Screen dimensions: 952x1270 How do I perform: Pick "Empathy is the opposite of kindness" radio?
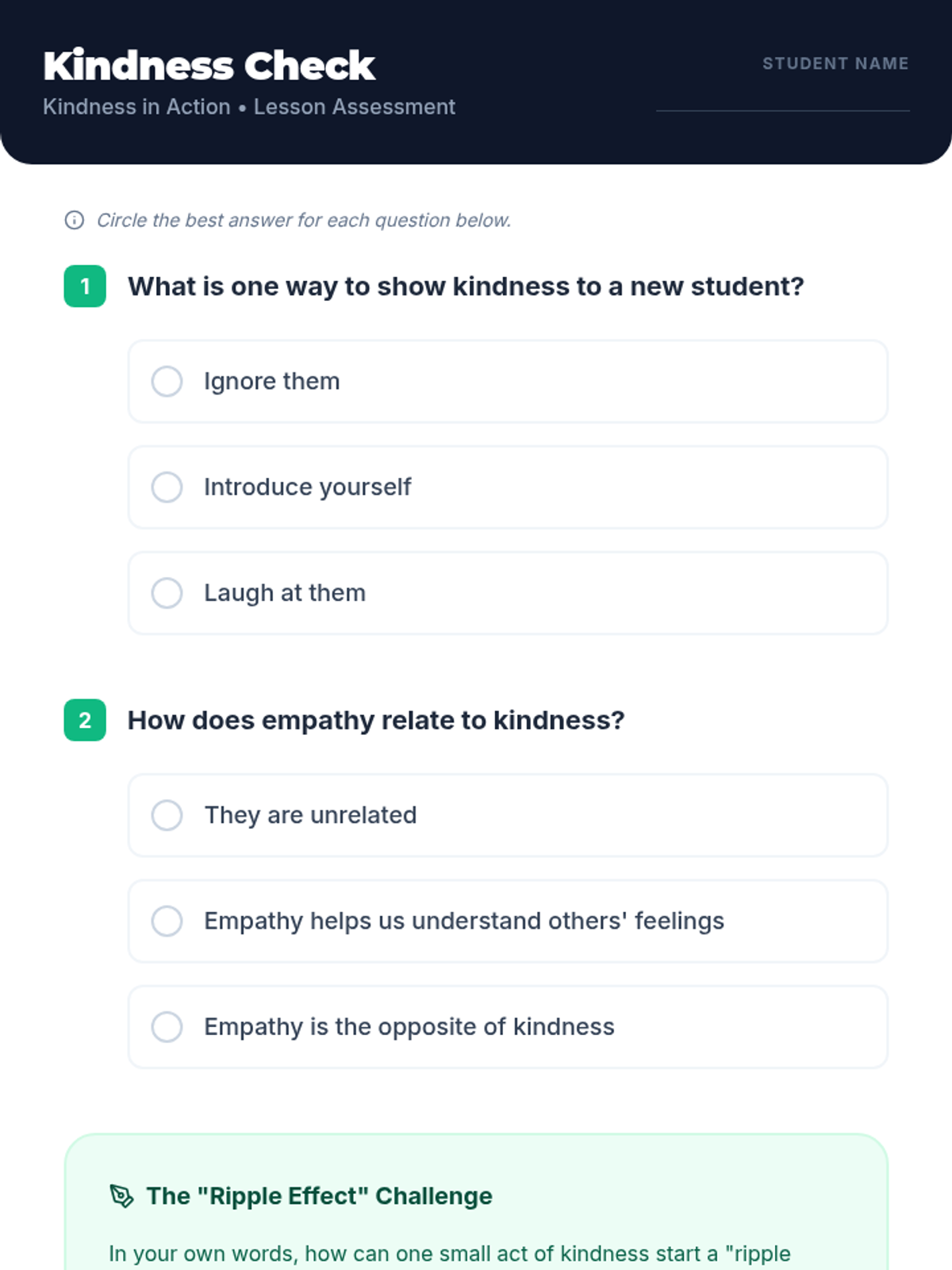[x=167, y=1026]
